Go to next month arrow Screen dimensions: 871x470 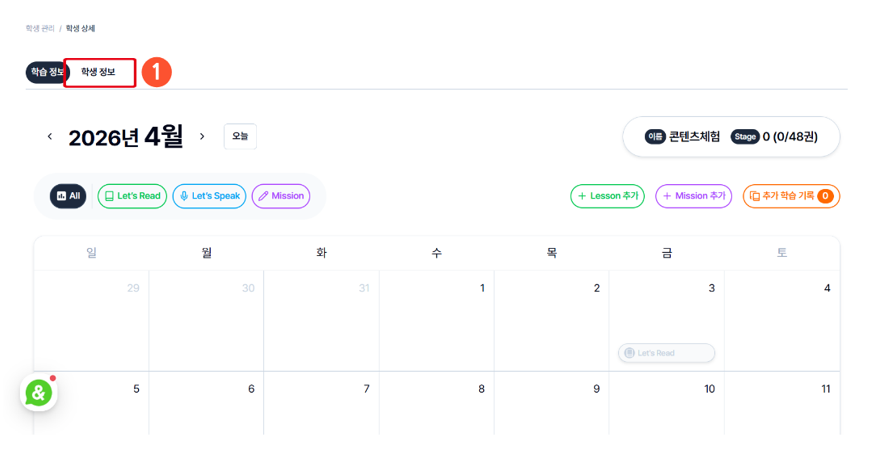tap(202, 136)
